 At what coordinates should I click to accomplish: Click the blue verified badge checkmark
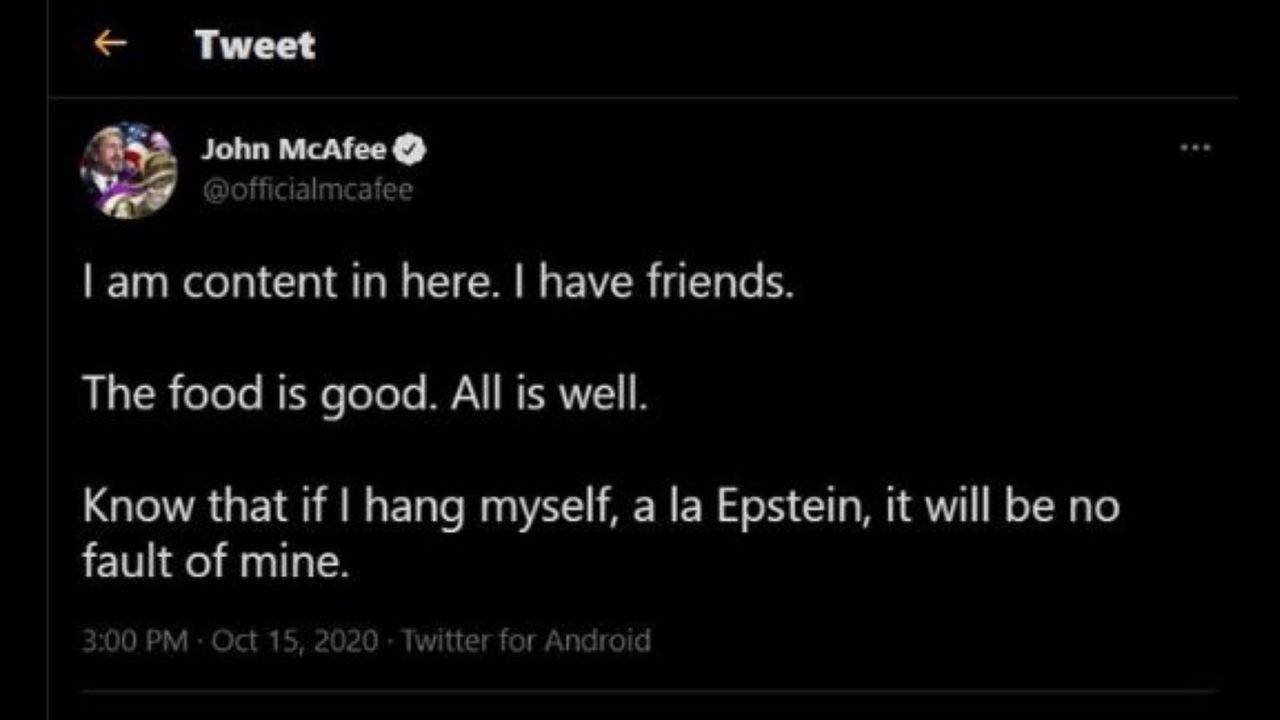410,150
